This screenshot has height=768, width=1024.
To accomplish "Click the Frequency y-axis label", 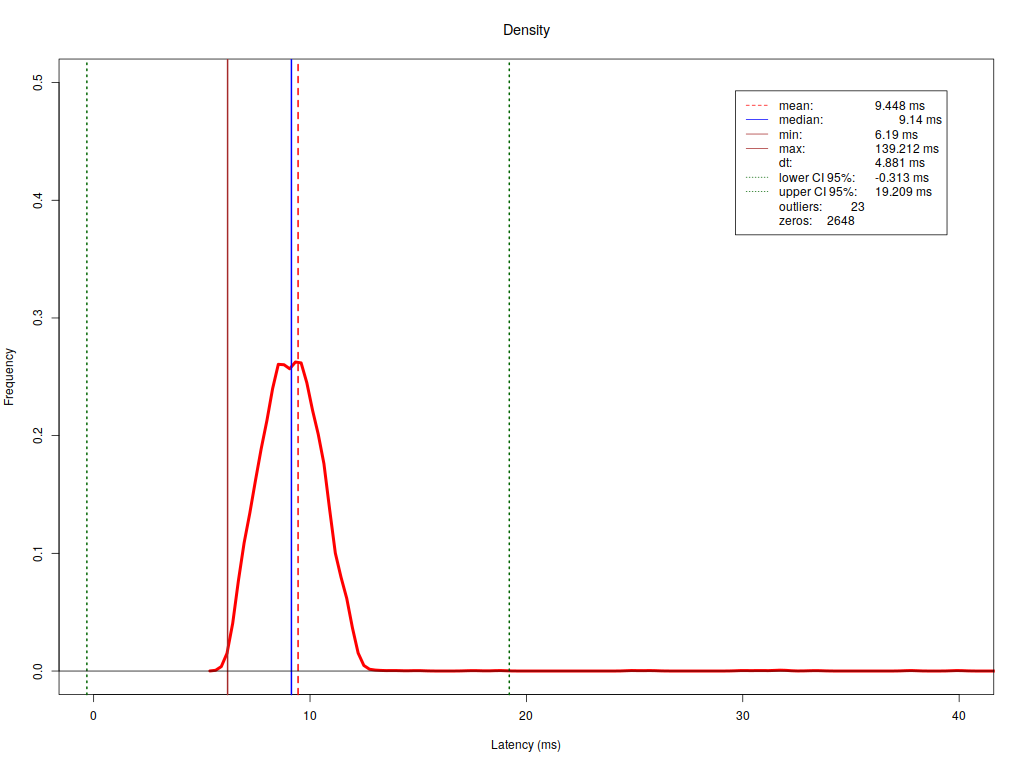I will tap(10, 376).
